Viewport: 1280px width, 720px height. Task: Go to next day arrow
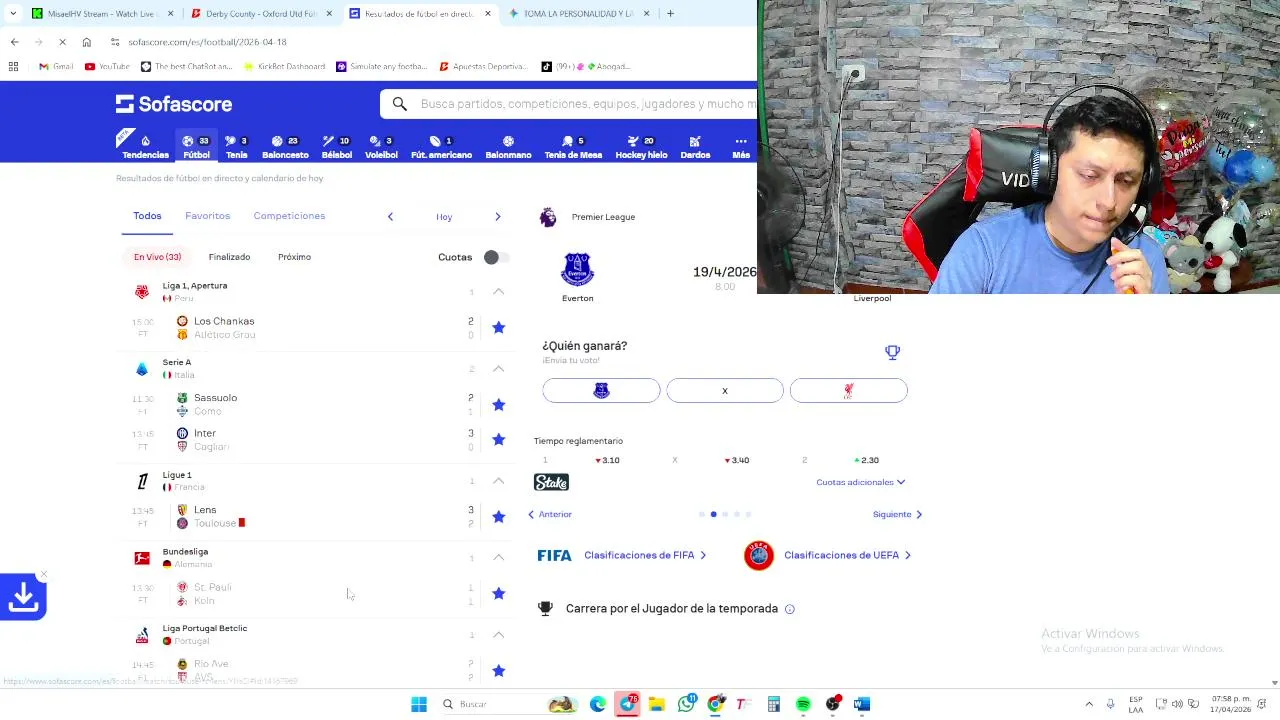pyautogui.click(x=497, y=216)
